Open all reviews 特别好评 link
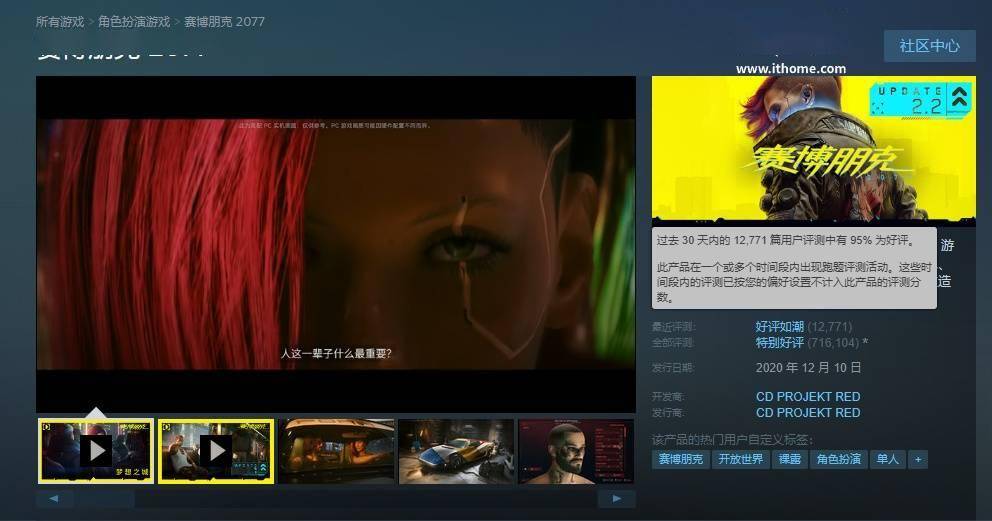The width and height of the screenshot is (992, 521). [779, 343]
